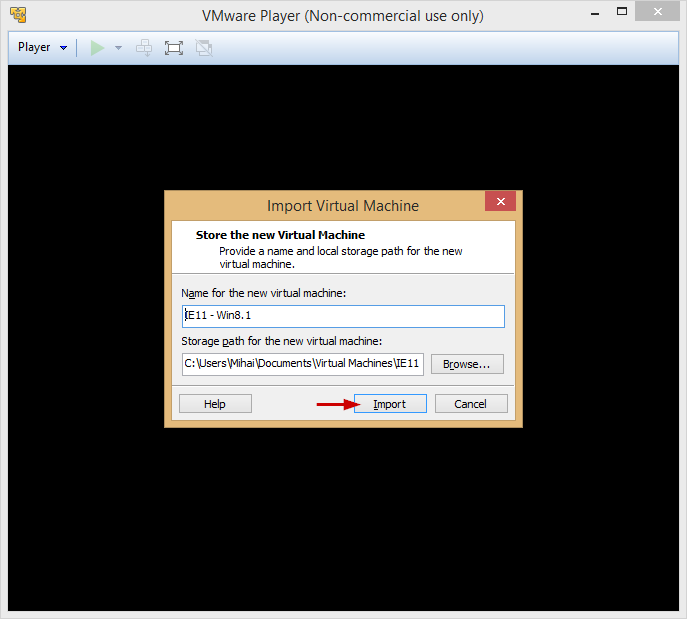Click the VMware Player app icon in title bar
Image resolution: width=687 pixels, height=619 pixels.
tap(17, 16)
